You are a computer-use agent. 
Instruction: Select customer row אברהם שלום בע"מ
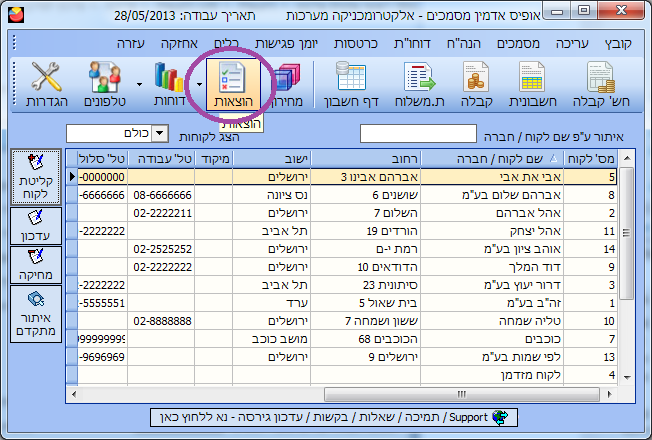tap(341, 195)
